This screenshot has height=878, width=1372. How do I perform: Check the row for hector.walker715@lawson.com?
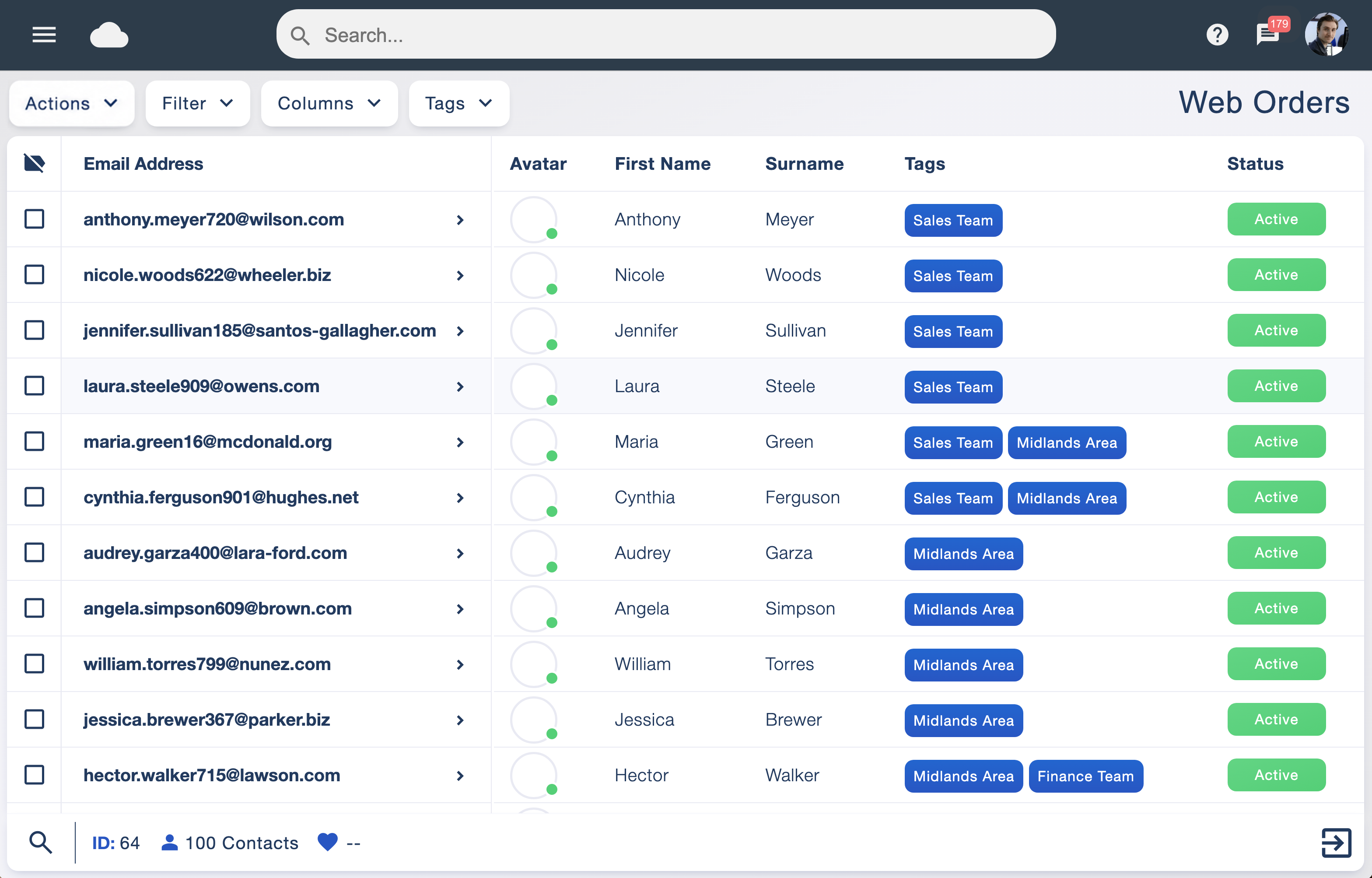pos(35,775)
